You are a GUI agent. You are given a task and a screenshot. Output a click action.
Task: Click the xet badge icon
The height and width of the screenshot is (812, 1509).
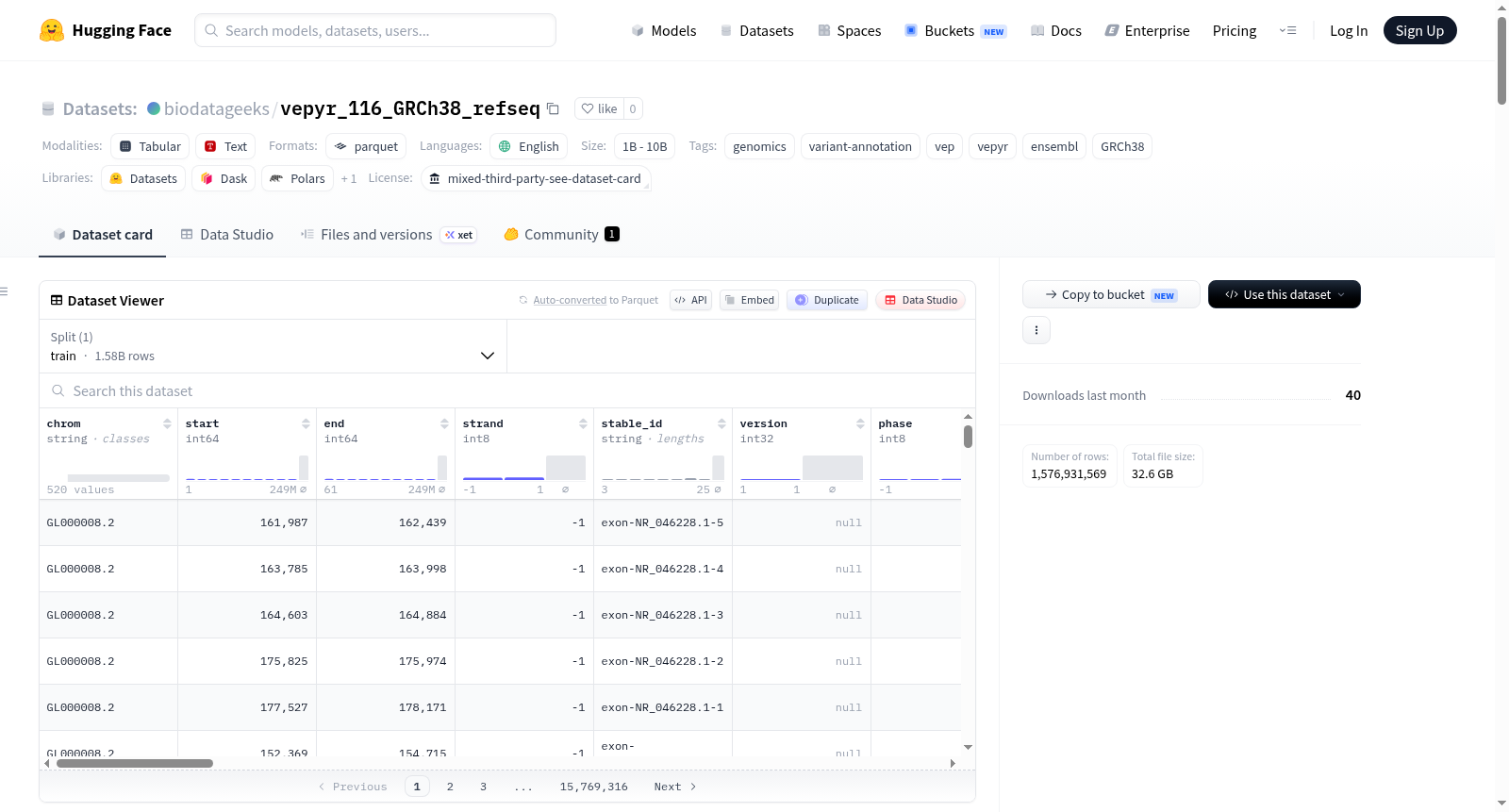(459, 235)
